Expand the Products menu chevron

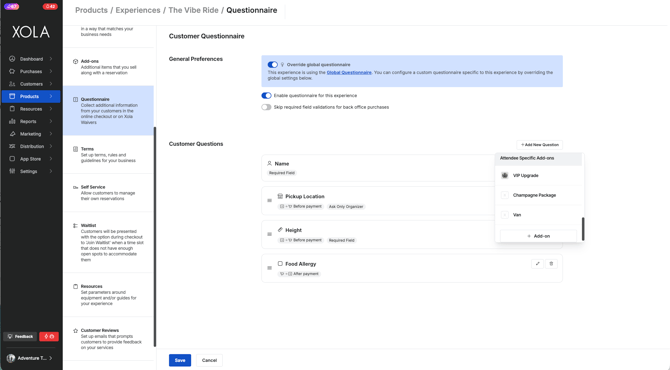pyautogui.click(x=51, y=96)
